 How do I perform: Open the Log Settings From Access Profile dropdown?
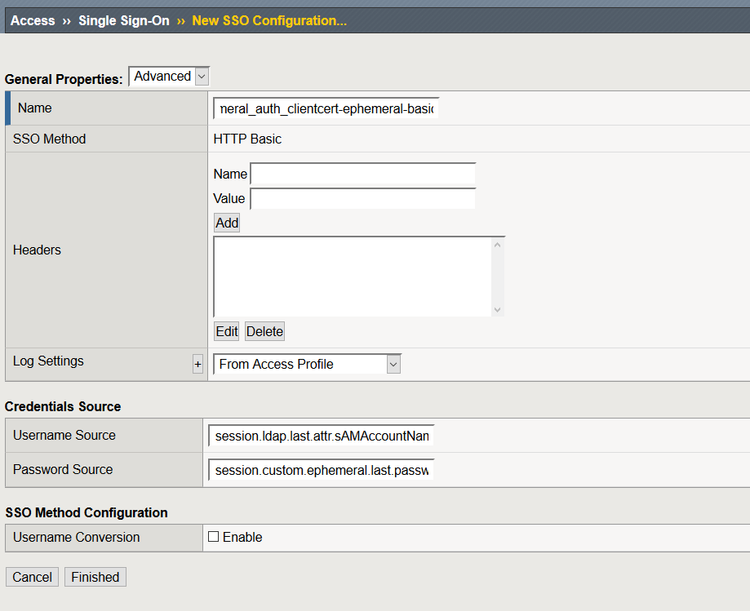click(307, 364)
